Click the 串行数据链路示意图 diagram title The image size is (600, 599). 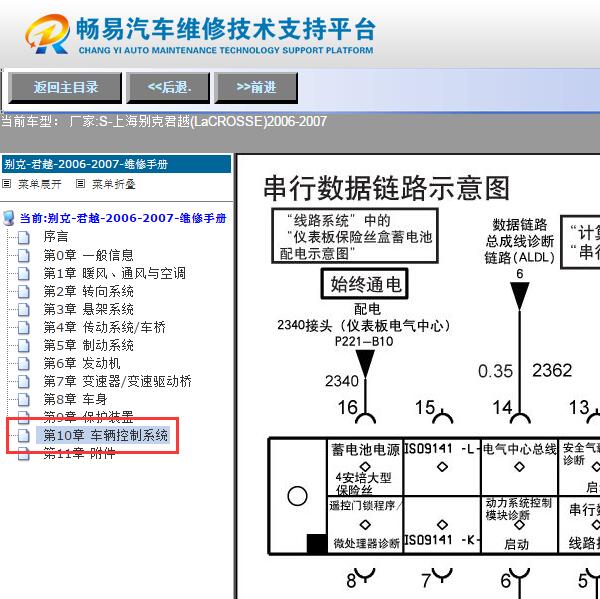[386, 188]
